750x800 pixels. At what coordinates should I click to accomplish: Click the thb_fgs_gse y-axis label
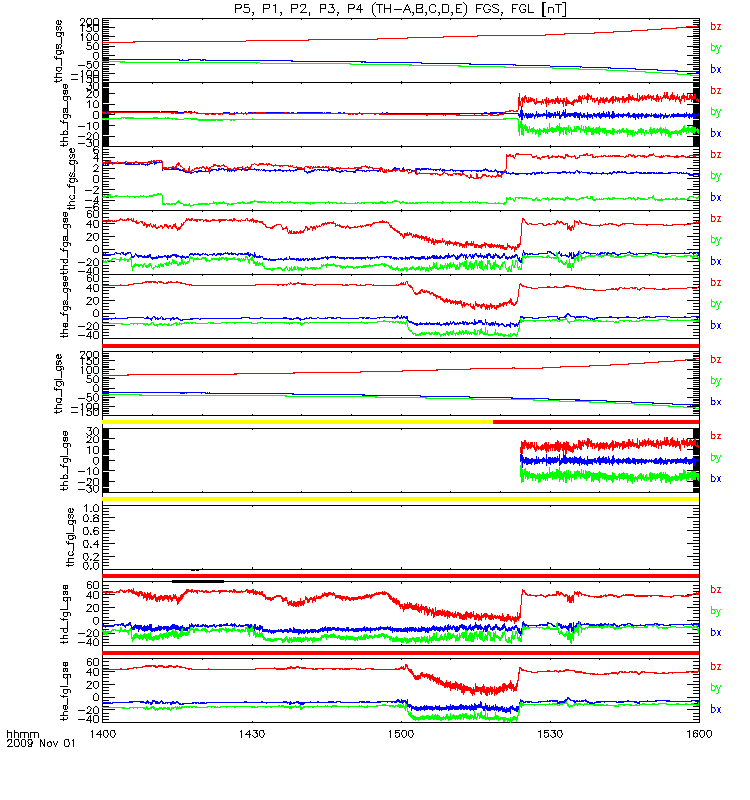65,115
